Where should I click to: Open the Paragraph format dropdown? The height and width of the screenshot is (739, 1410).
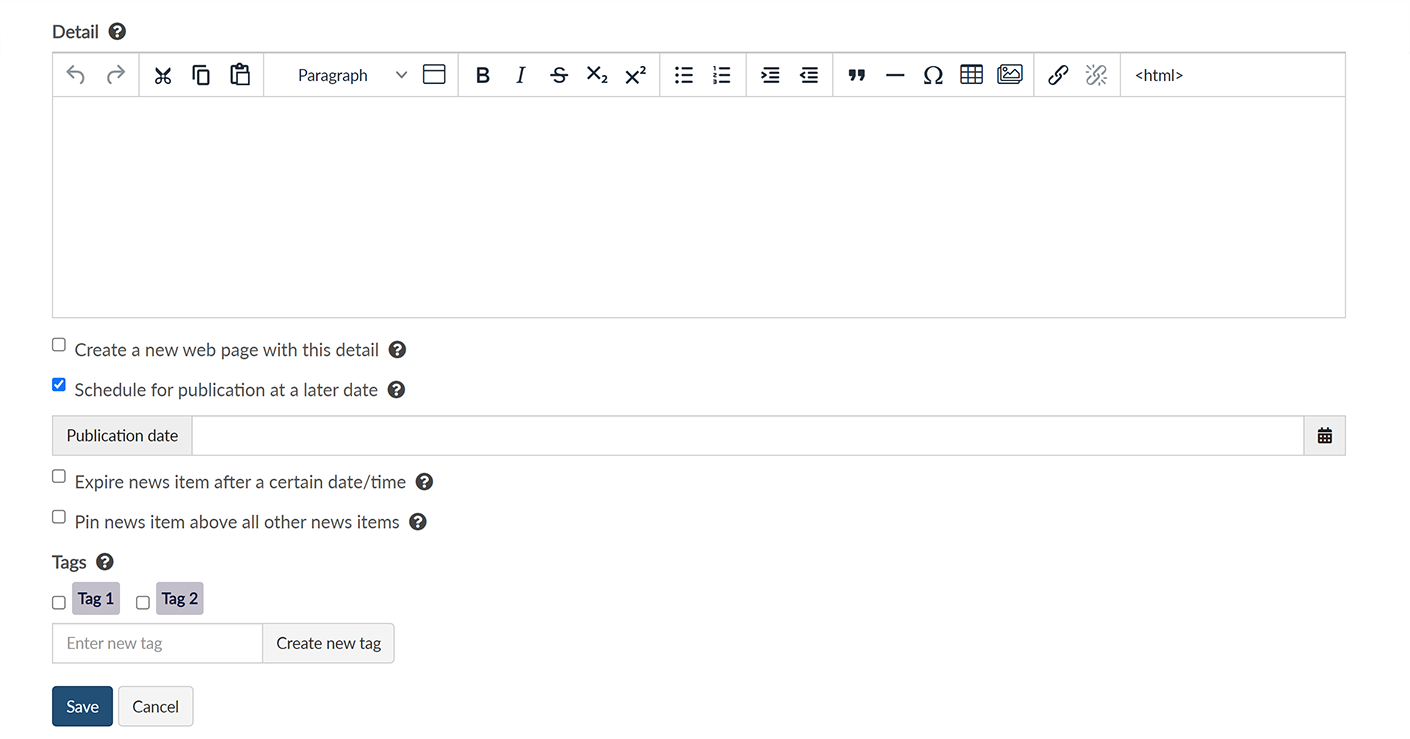(x=351, y=75)
